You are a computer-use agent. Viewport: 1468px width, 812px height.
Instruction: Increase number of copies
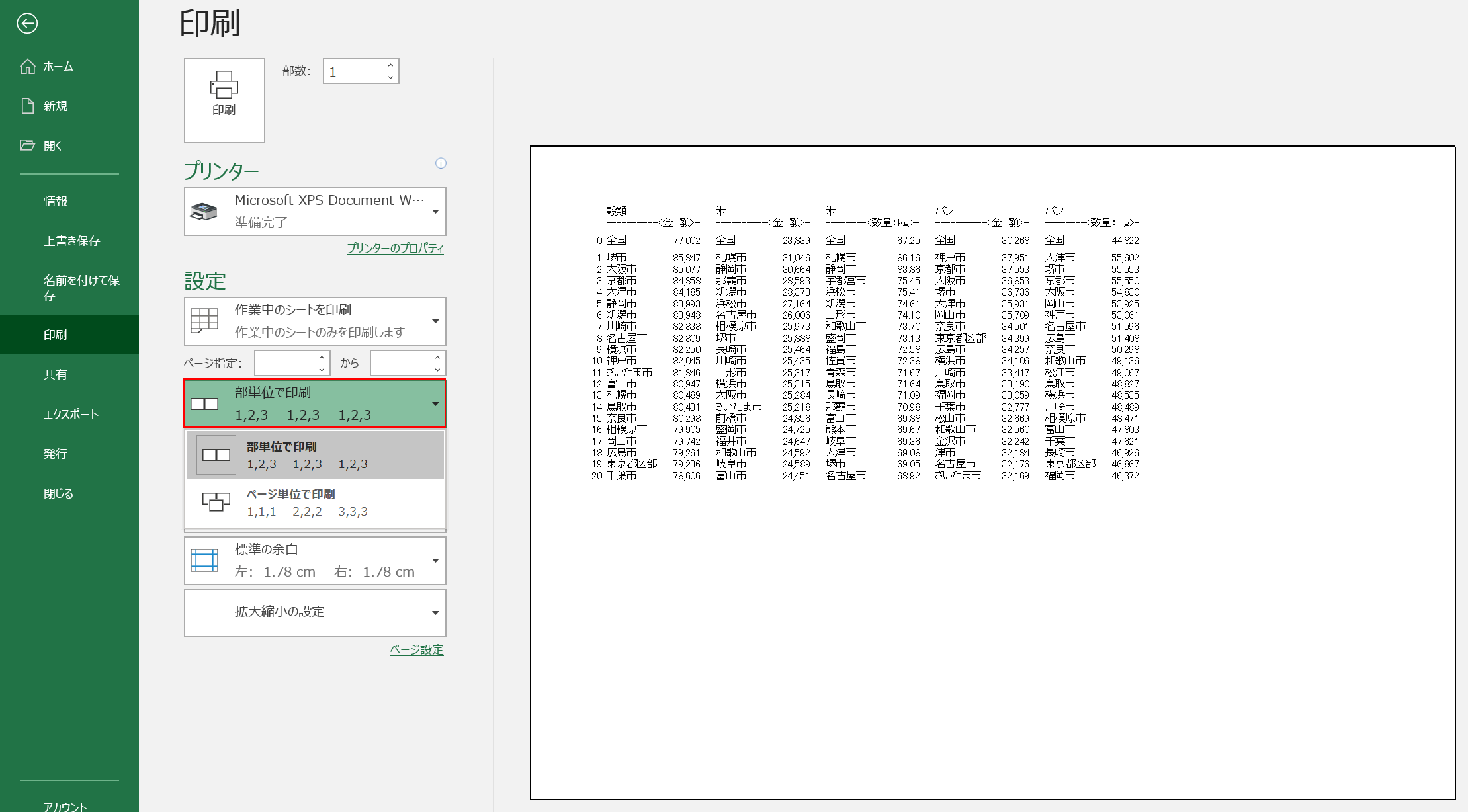[x=390, y=65]
